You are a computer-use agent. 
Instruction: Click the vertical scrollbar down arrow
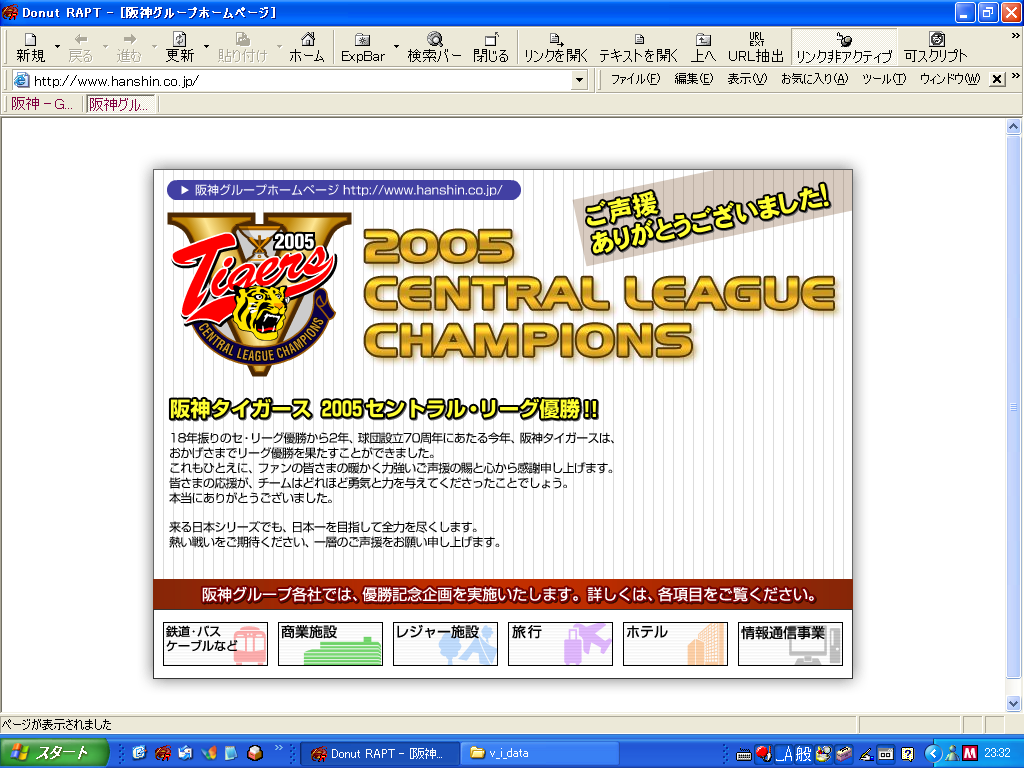1014,703
